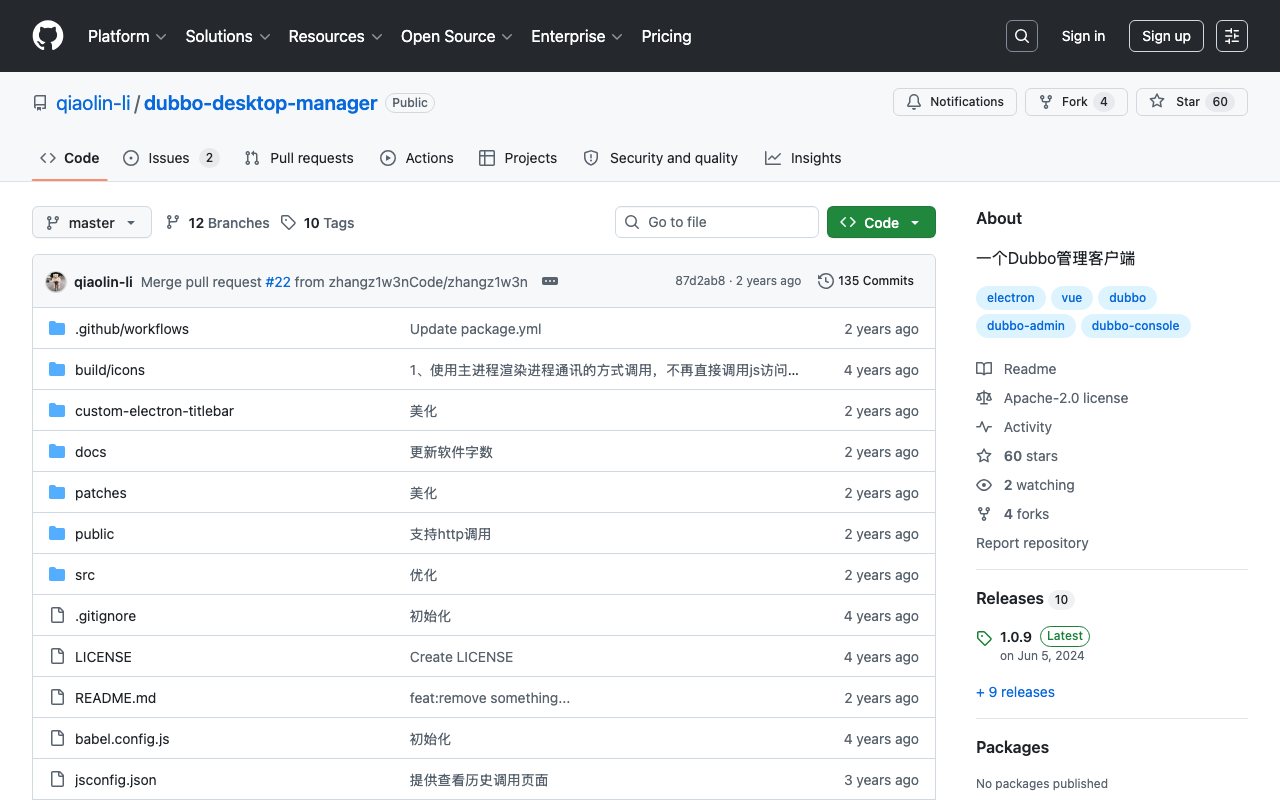Fork the repository
Viewport: 1280px width, 800px height.
point(1076,102)
